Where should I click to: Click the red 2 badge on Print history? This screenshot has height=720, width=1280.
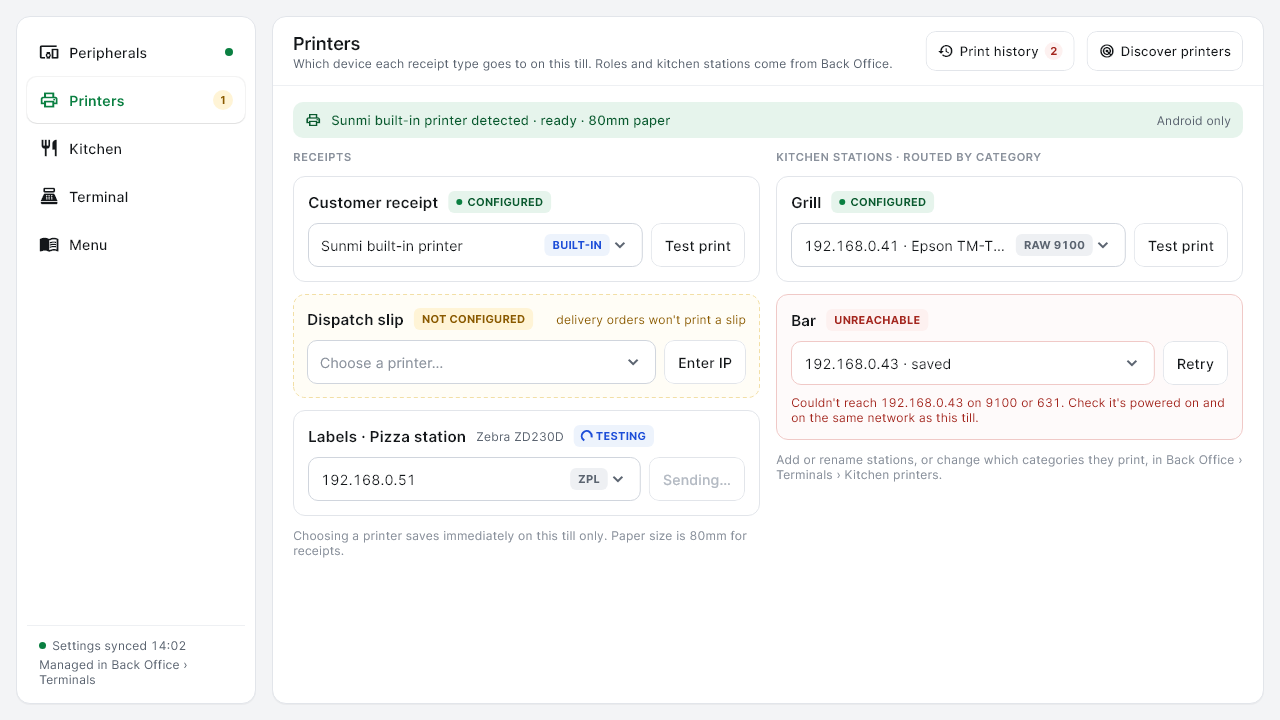[x=1053, y=51]
